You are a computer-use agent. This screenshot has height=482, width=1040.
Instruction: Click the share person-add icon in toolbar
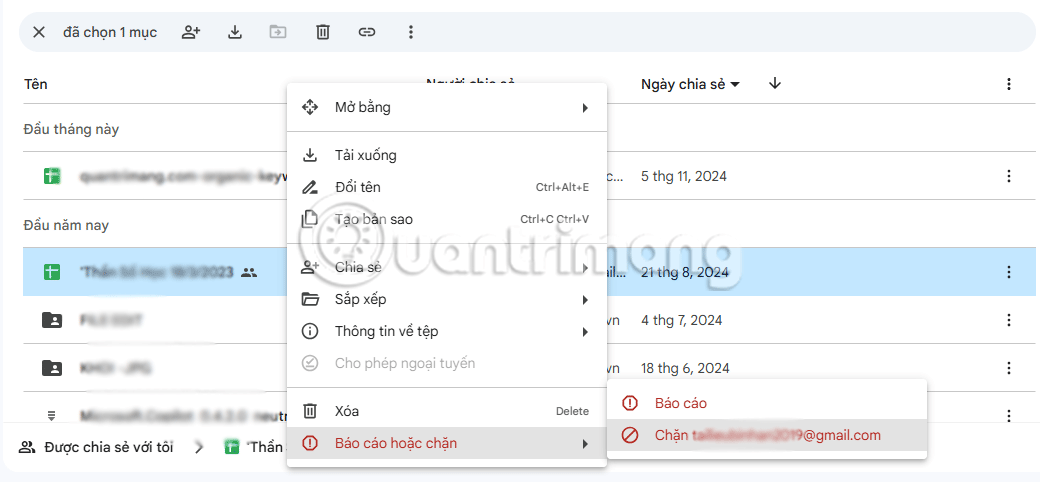191,32
